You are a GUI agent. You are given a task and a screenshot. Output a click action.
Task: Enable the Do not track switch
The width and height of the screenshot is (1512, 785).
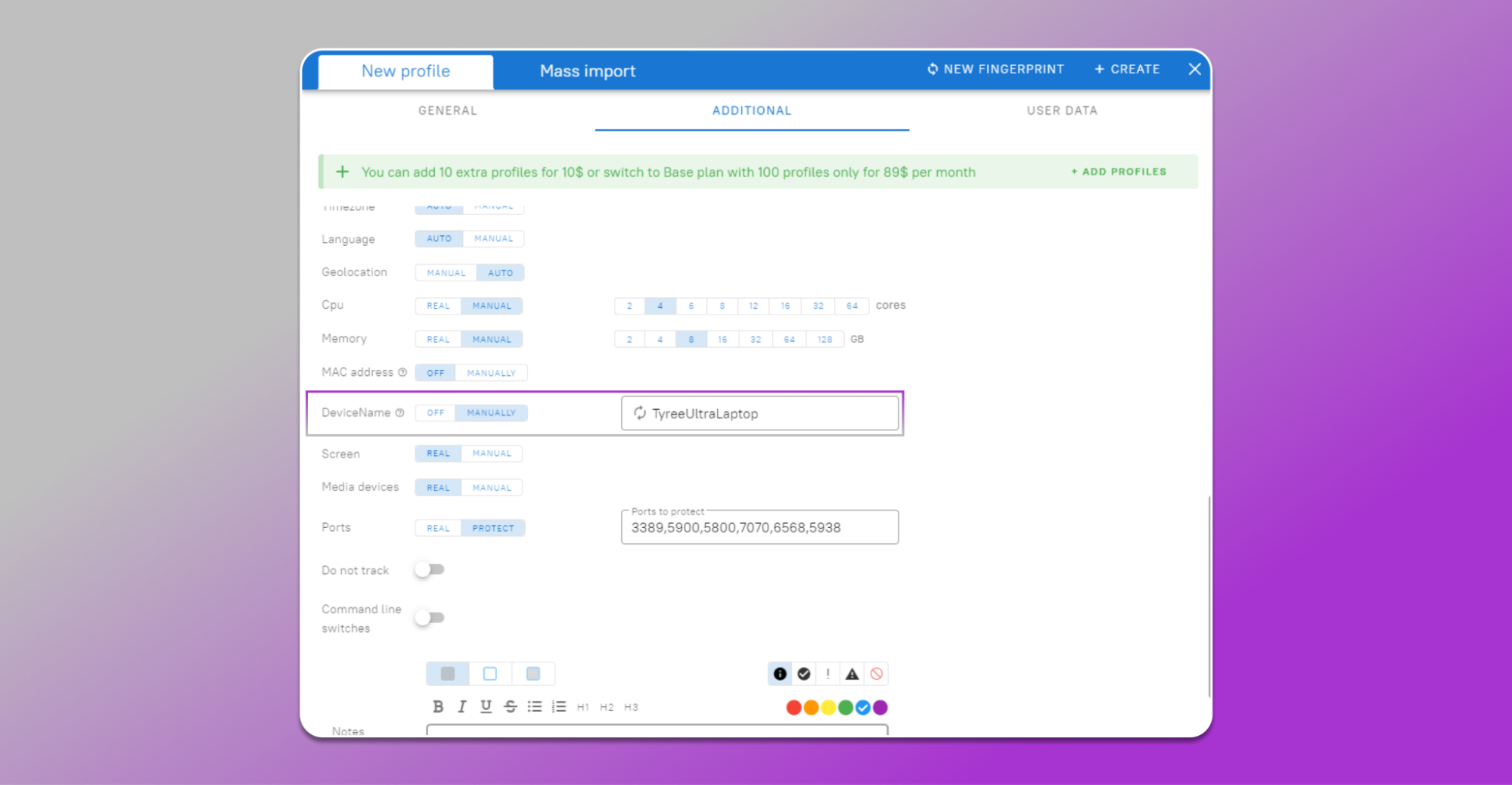(x=430, y=569)
